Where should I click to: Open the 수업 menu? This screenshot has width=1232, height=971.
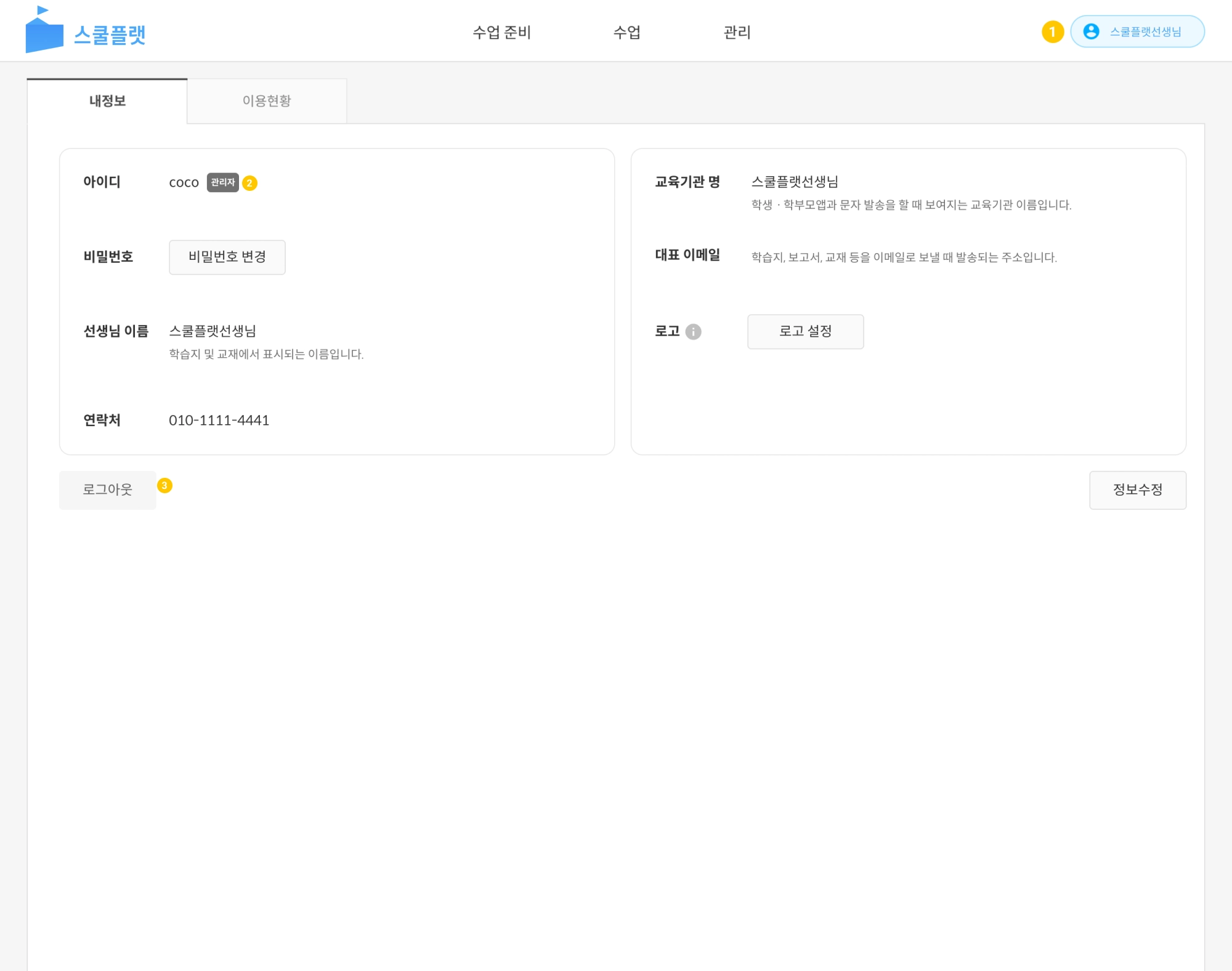[x=626, y=32]
